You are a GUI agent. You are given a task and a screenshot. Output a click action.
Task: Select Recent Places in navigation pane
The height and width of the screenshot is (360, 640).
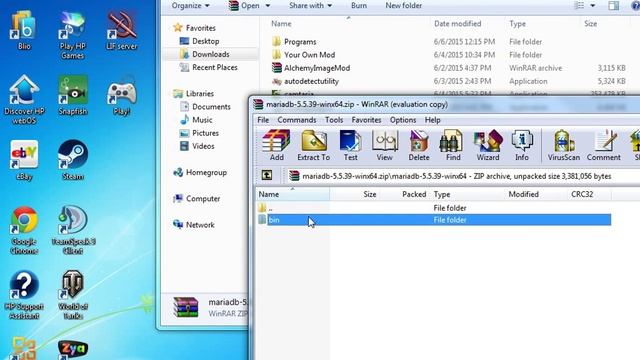pos(215,67)
